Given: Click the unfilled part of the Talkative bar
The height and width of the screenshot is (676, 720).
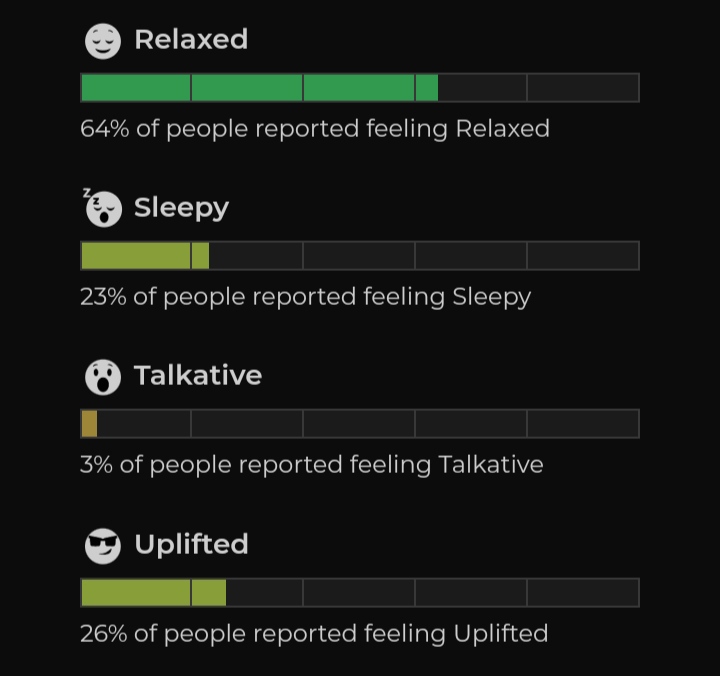Looking at the screenshot, I should tap(367, 424).
